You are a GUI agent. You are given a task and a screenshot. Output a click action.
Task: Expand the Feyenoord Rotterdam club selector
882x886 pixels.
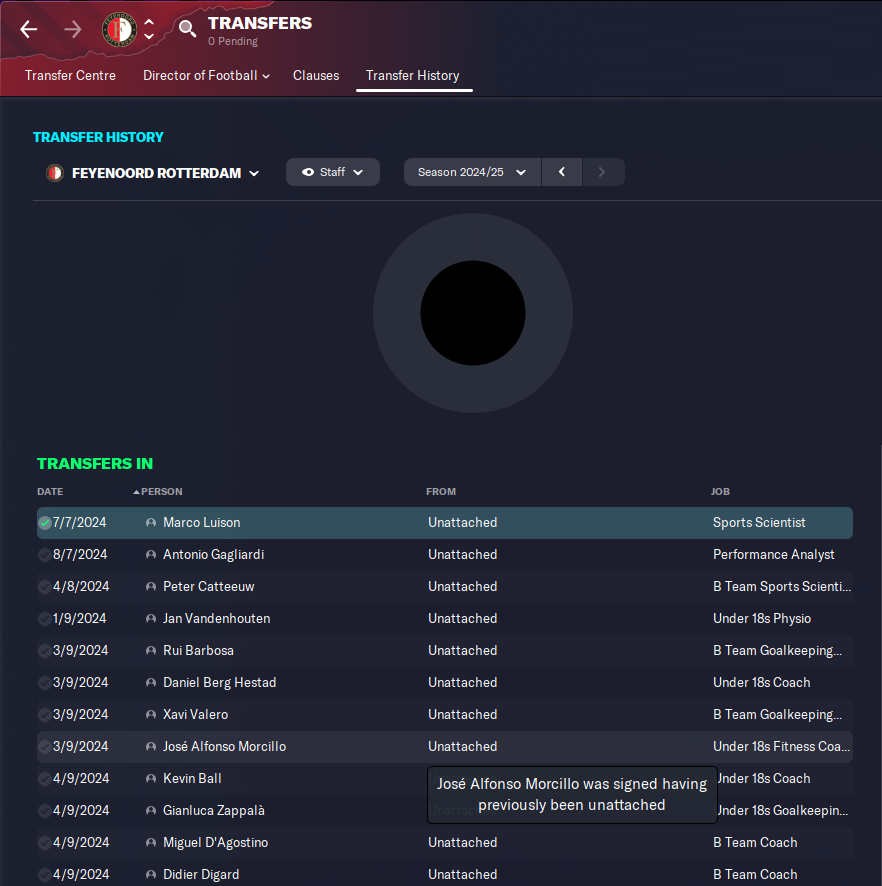tap(153, 173)
